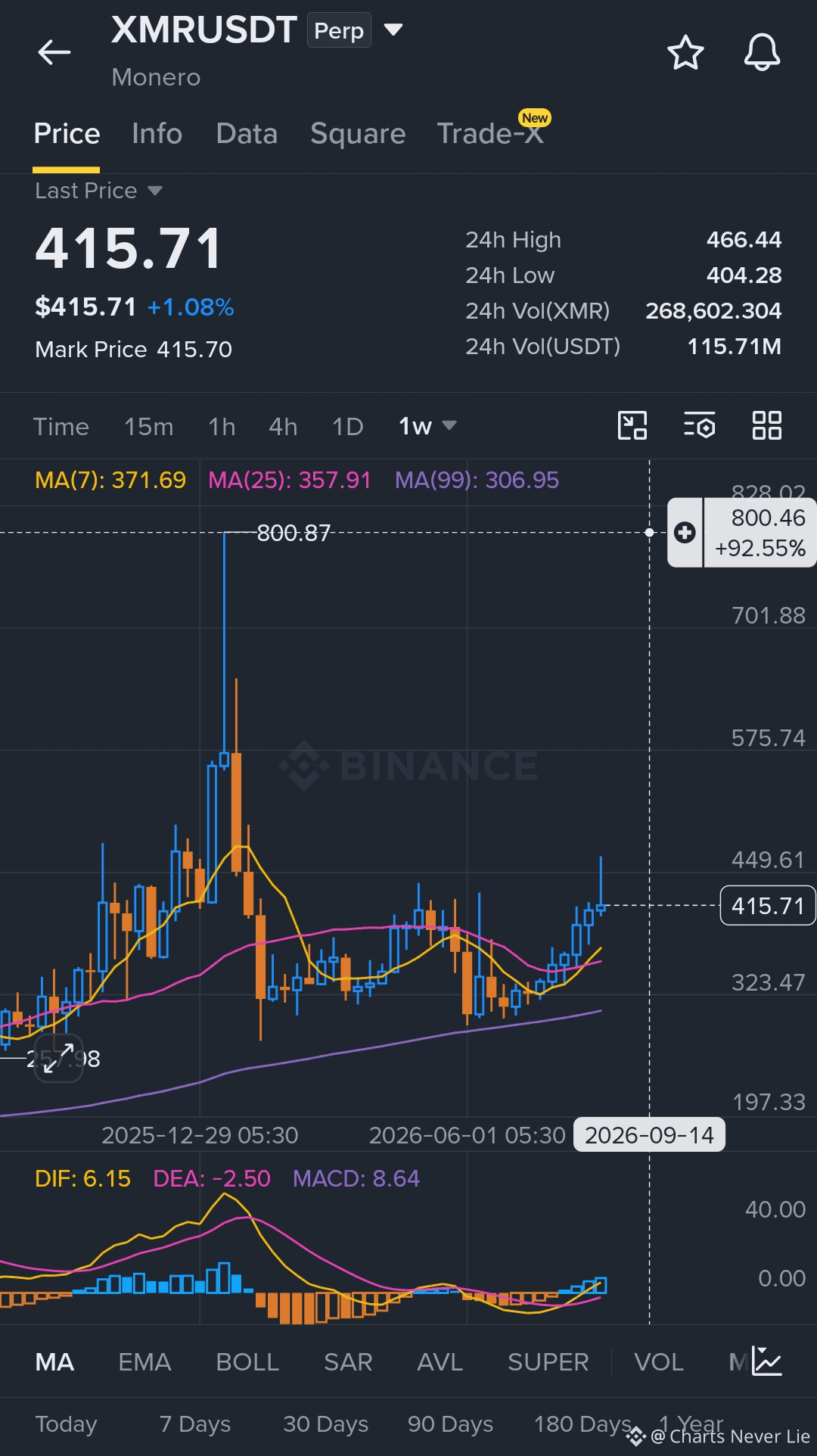
Task: Enable the SUPER indicator
Action: pyautogui.click(x=548, y=1362)
